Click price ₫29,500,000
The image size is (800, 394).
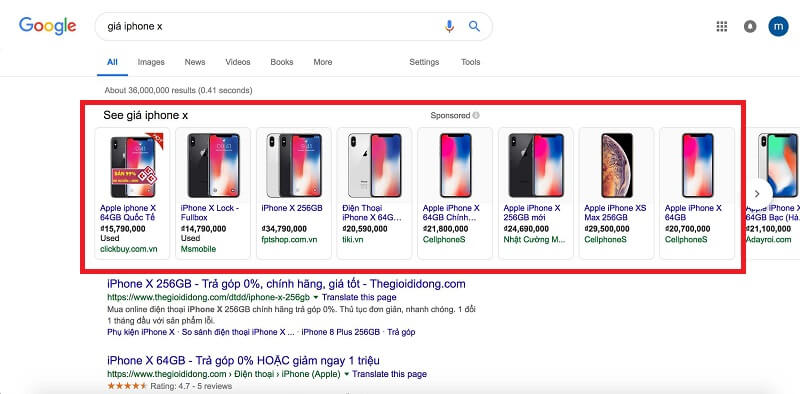(607, 229)
